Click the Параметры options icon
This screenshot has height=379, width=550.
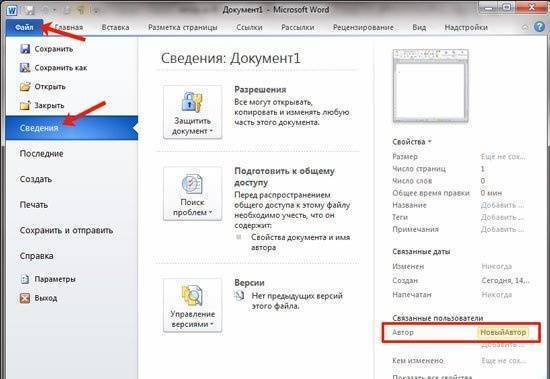click(x=25, y=279)
